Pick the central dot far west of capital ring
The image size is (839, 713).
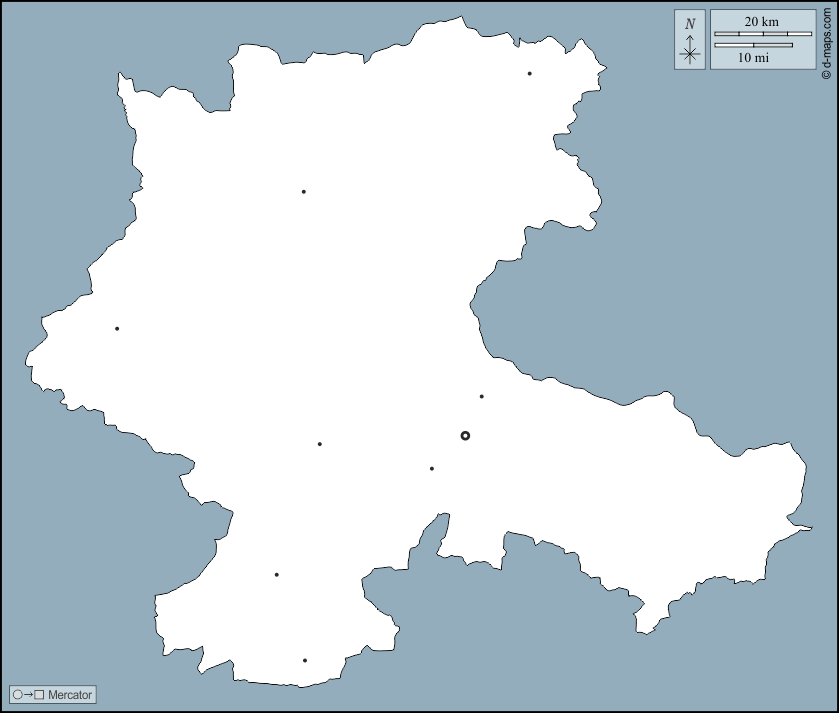pos(320,444)
